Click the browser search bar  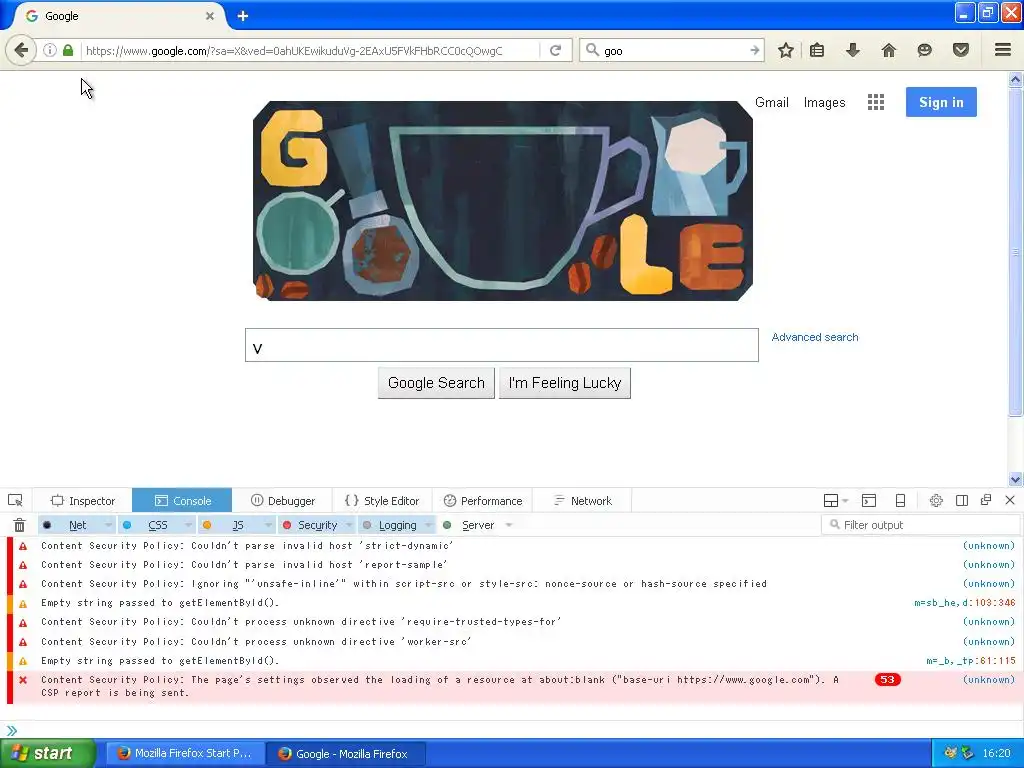673,50
